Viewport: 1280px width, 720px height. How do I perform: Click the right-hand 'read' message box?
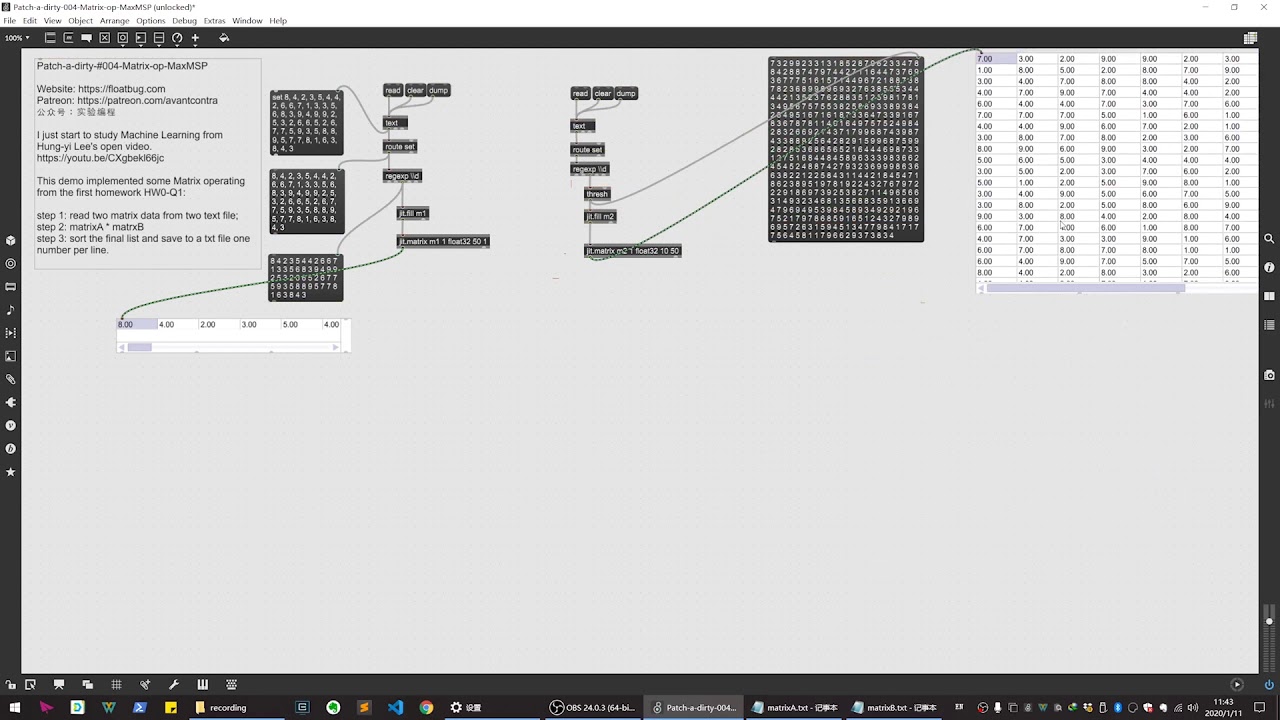tap(580, 93)
